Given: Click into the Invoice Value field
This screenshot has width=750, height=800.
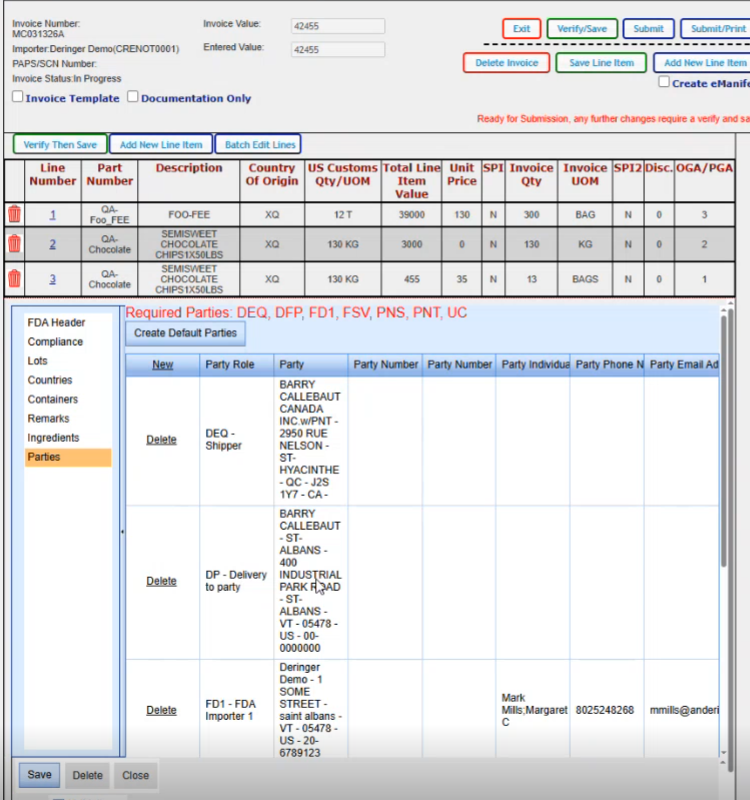Looking at the screenshot, I should coord(338,27).
